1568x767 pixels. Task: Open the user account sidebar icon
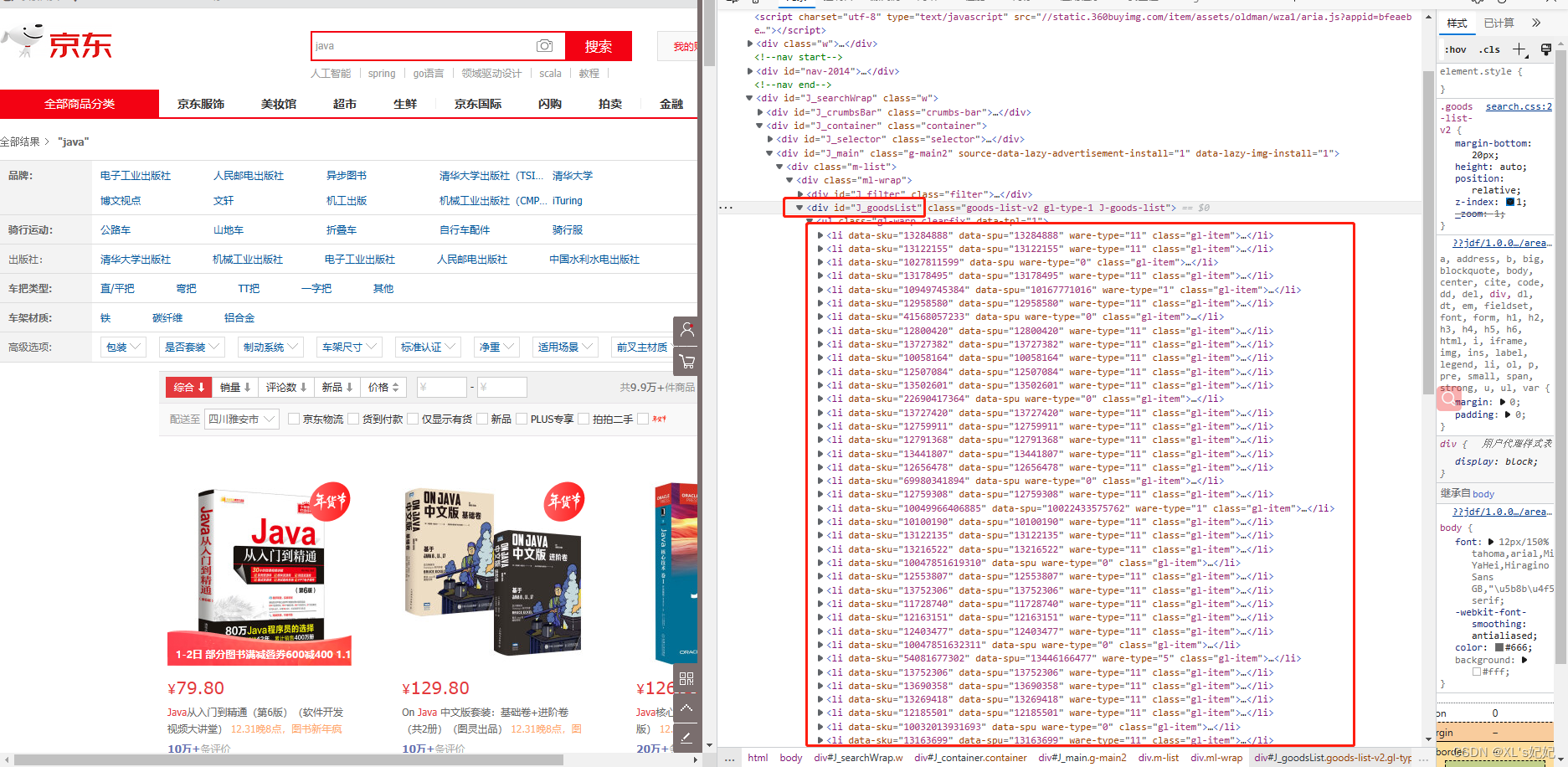(x=687, y=330)
